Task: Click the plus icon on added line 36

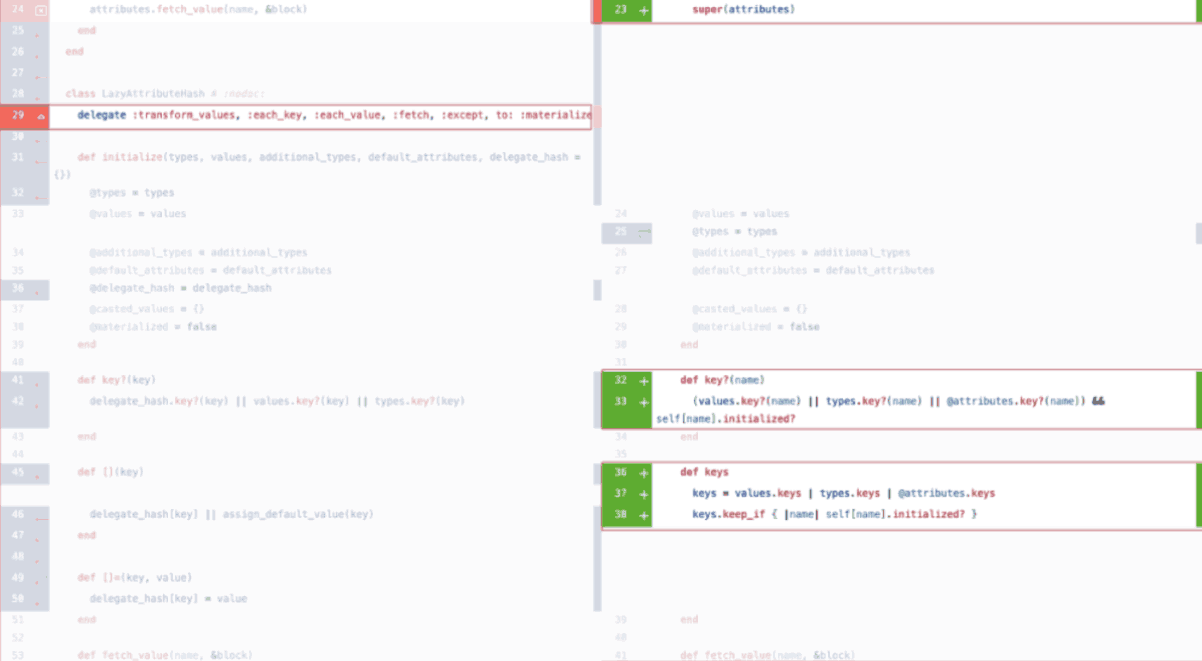Action: [x=643, y=473]
